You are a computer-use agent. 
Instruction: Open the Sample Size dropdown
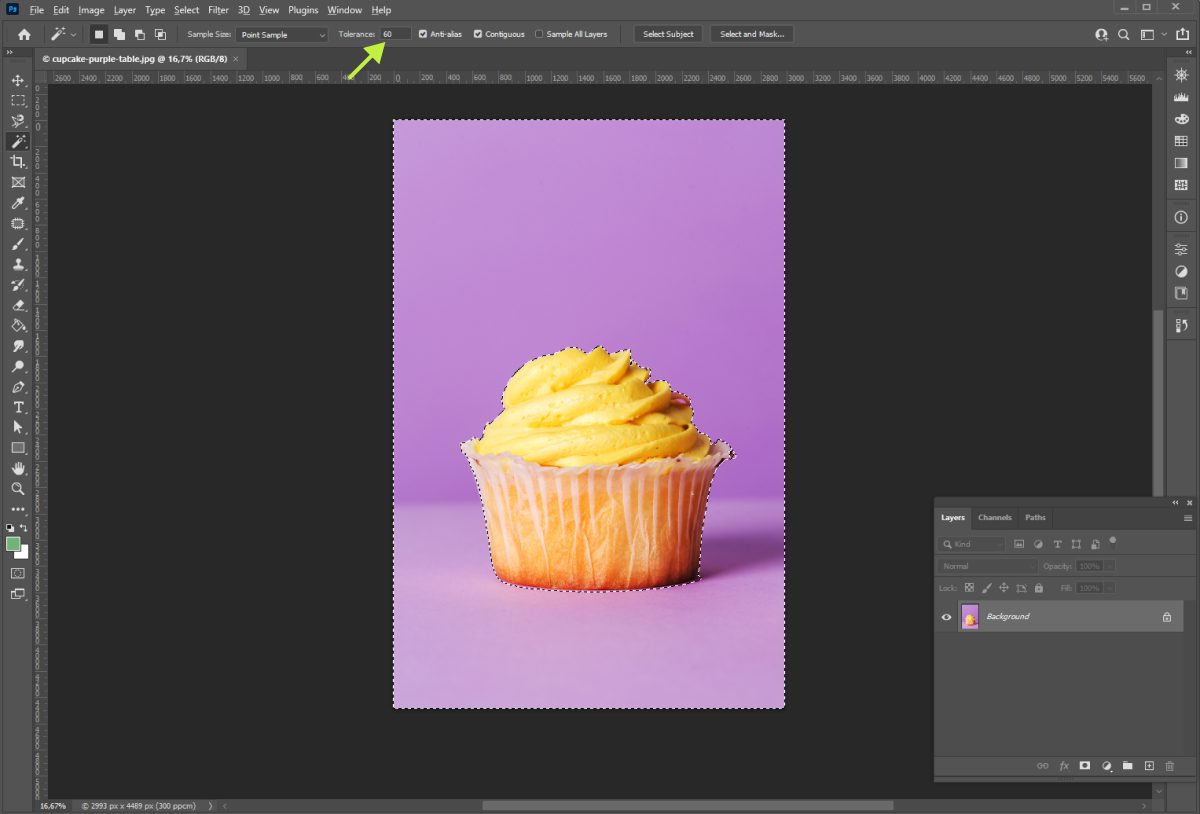282,34
